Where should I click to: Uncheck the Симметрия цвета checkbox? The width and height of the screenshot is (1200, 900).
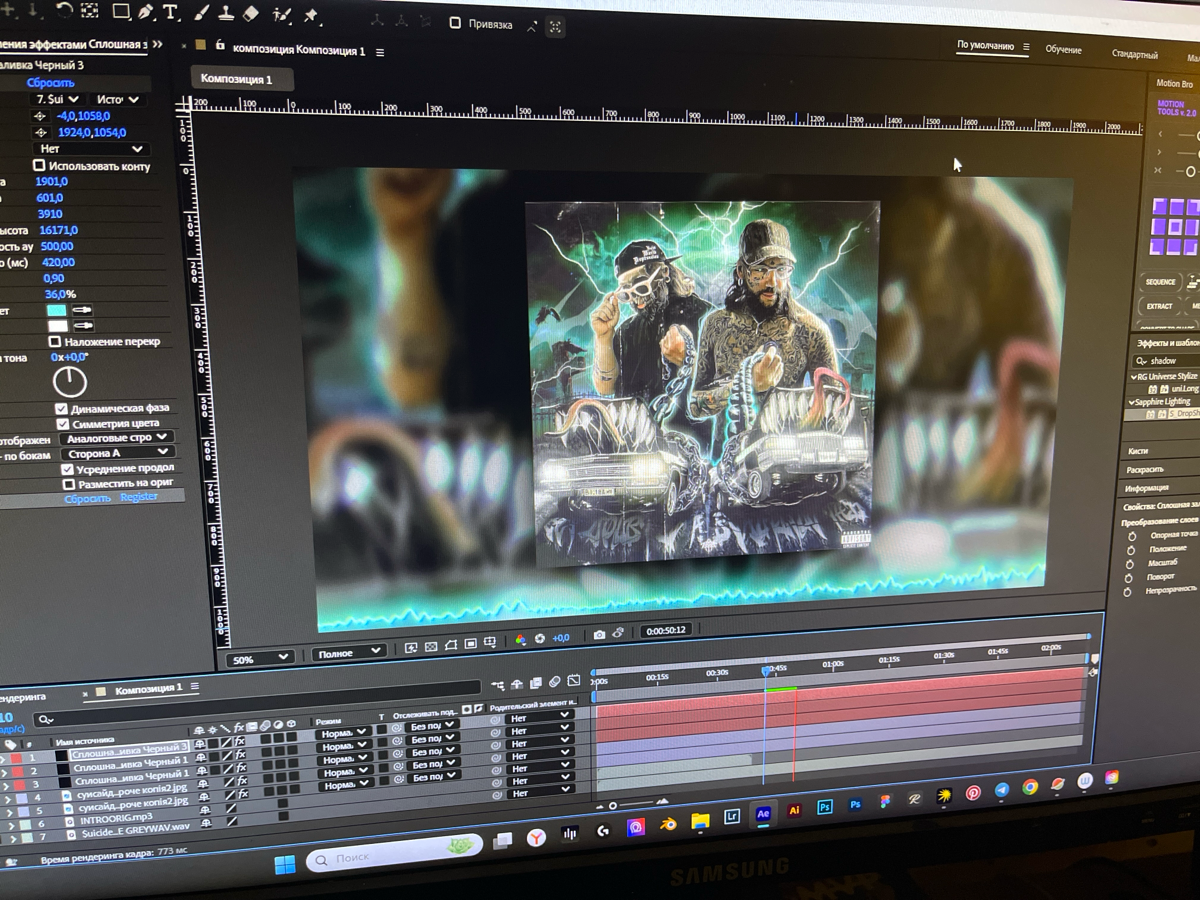click(62, 423)
